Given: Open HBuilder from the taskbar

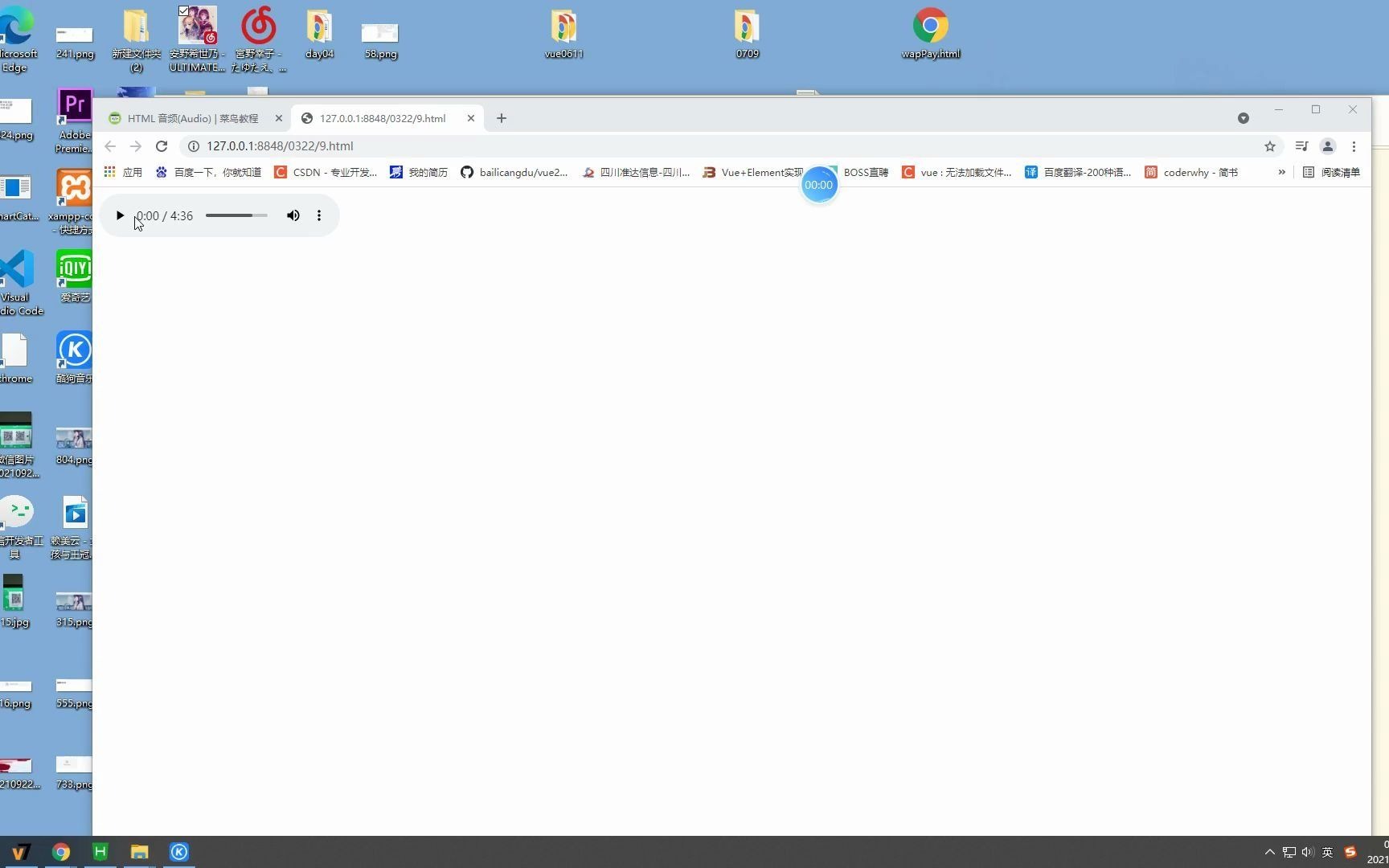Looking at the screenshot, I should click(x=100, y=852).
